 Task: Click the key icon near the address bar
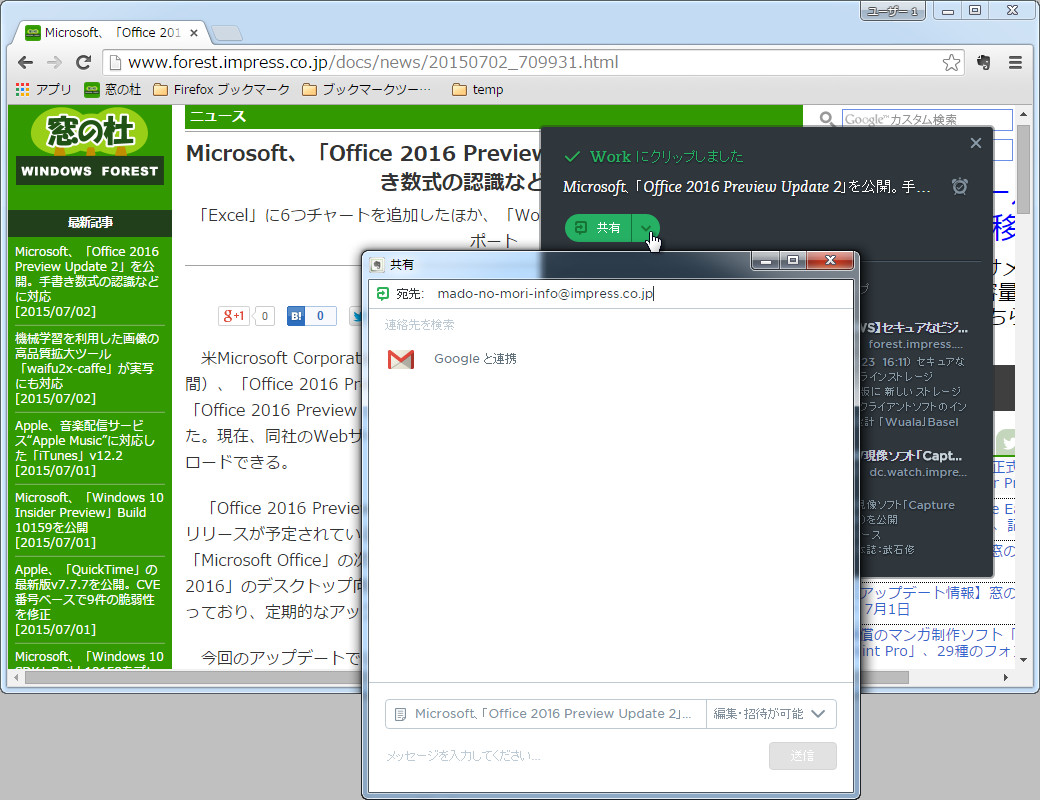[x=983, y=61]
